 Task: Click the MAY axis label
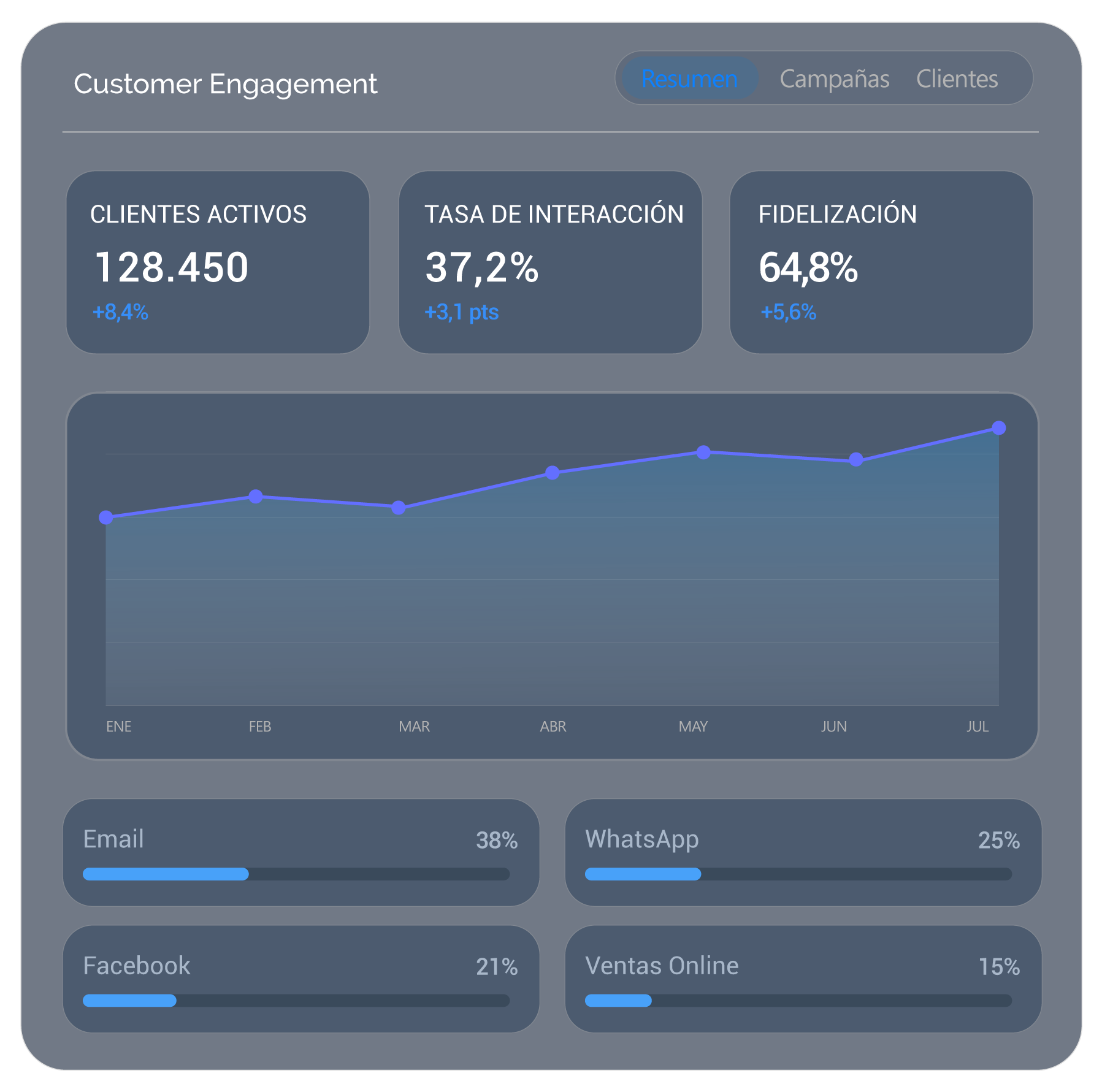694,727
